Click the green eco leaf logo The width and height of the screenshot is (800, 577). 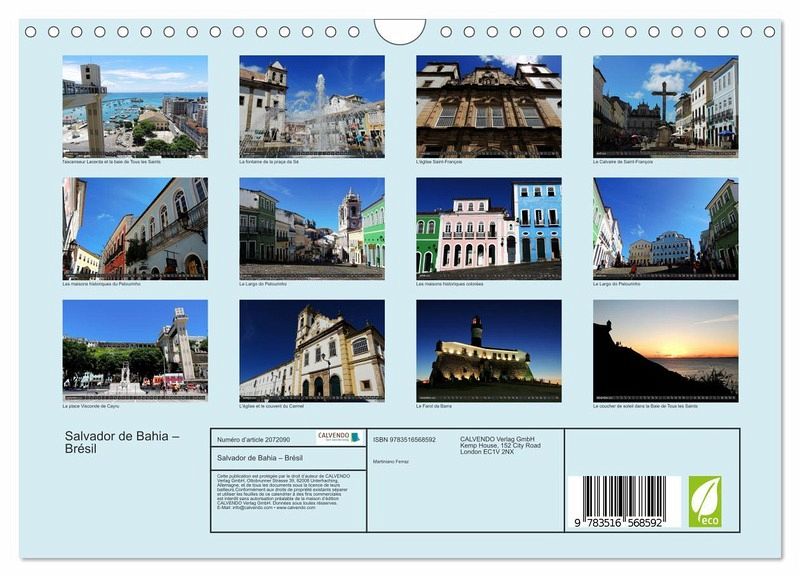705,501
